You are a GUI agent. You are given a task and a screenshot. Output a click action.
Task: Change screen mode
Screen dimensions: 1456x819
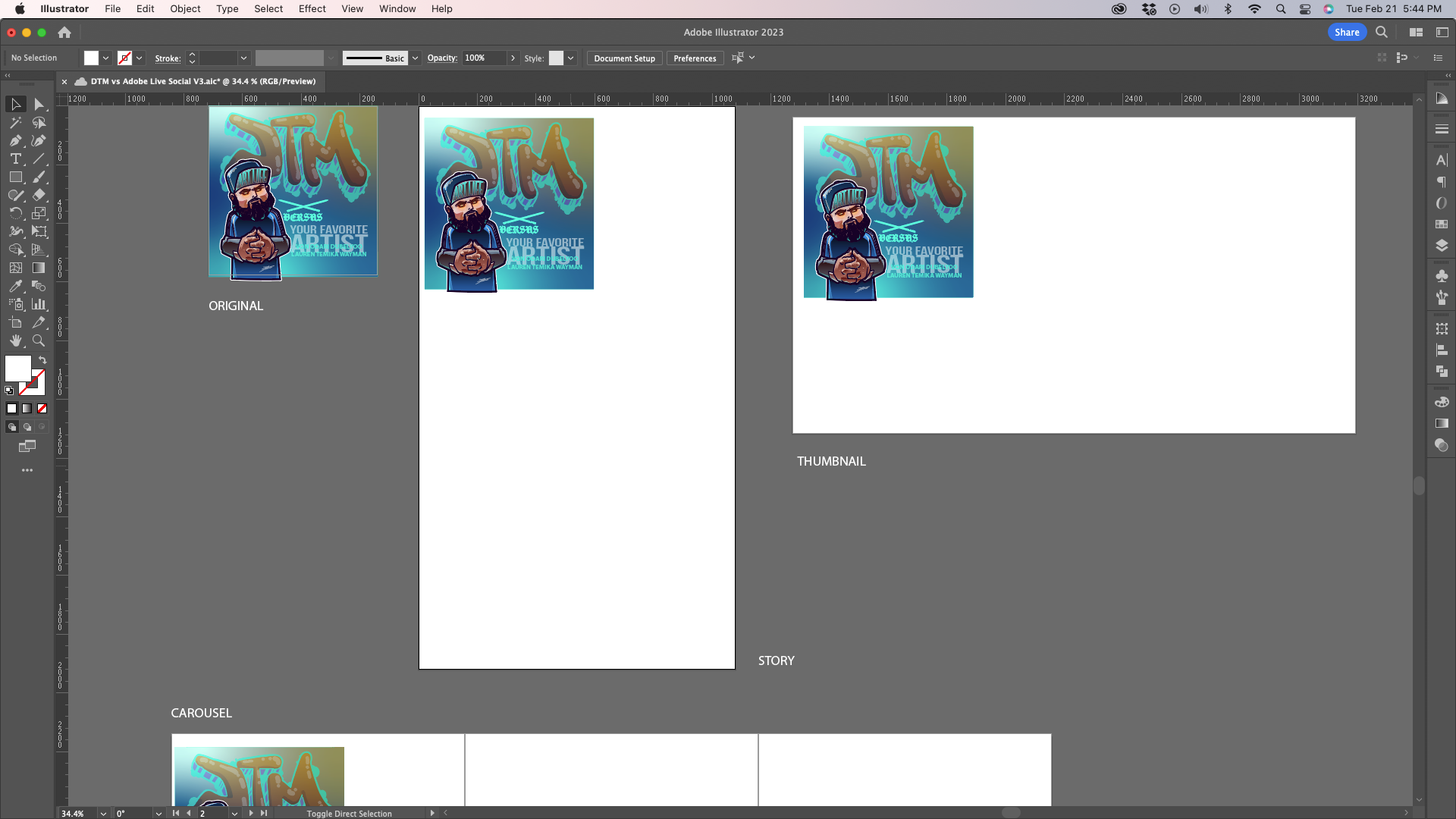[x=27, y=447]
